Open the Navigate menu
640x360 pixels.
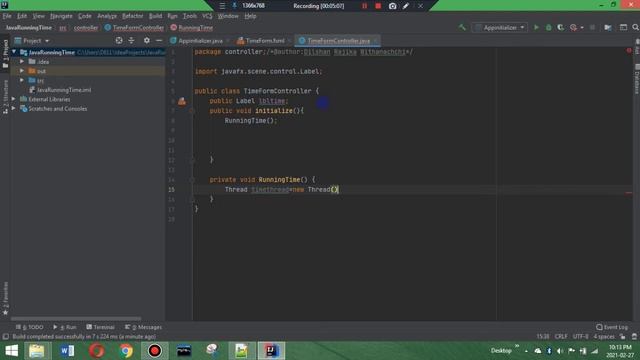61,16
